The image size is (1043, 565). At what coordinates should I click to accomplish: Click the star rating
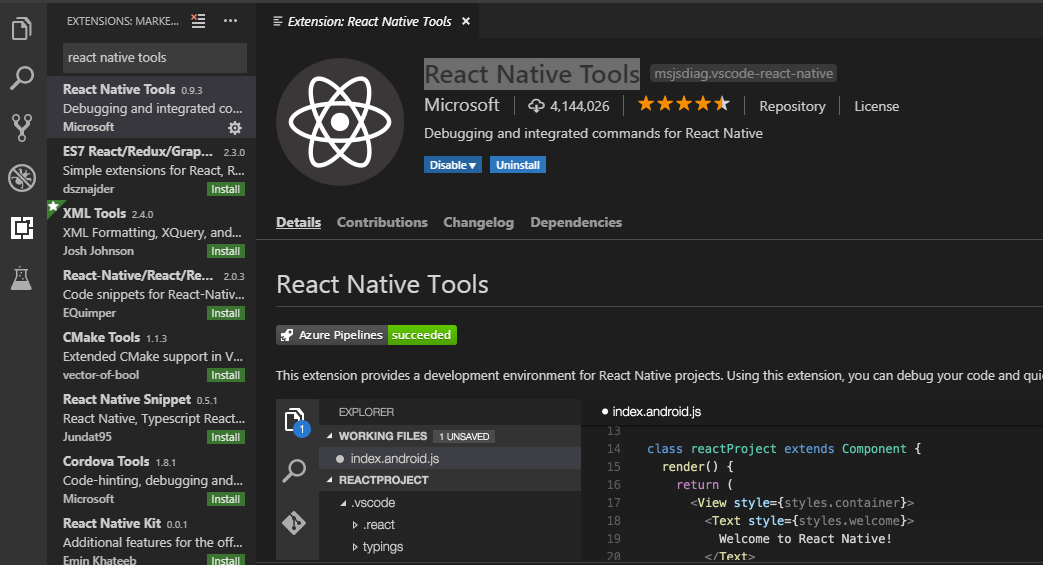(684, 104)
